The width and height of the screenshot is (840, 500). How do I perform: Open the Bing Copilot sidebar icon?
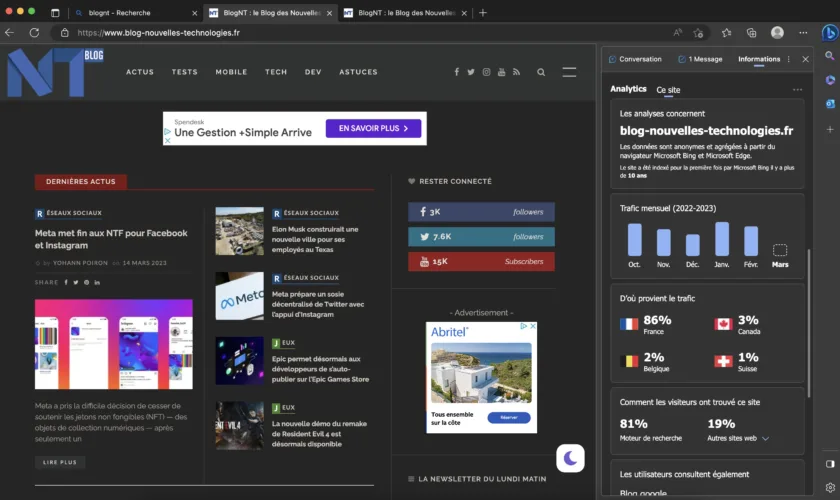pos(829,32)
